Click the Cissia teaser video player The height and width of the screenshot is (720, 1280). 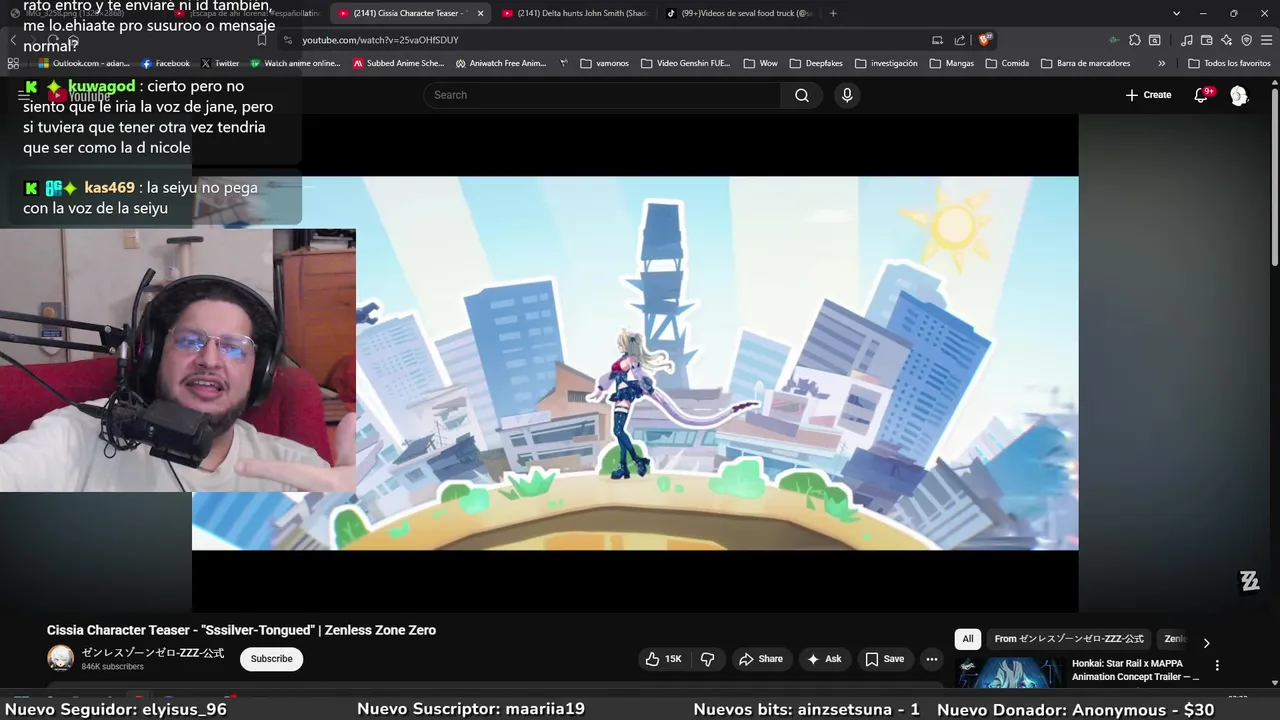[635, 363]
